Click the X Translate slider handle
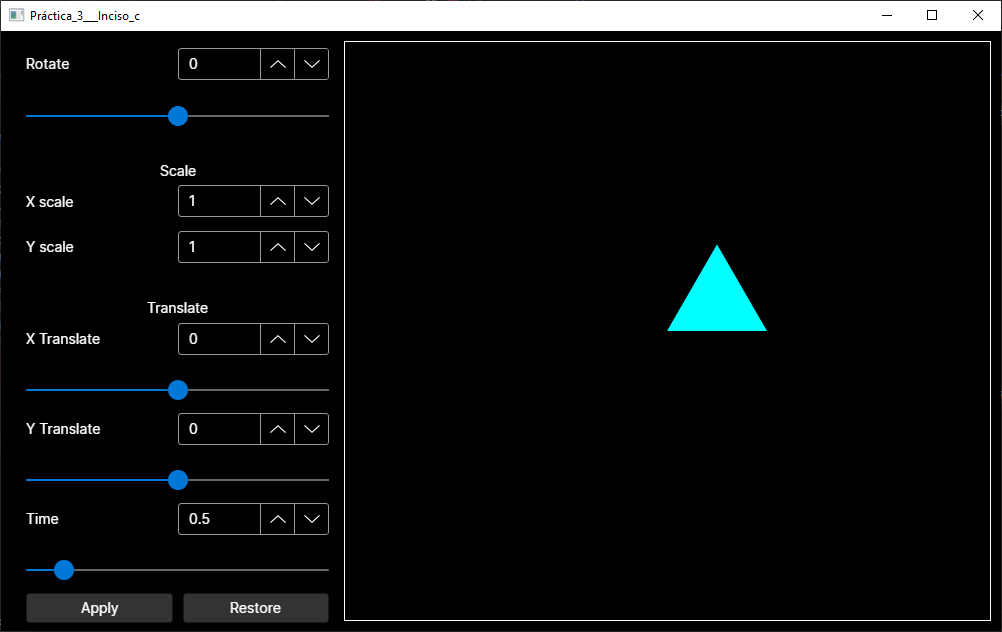 [177, 390]
